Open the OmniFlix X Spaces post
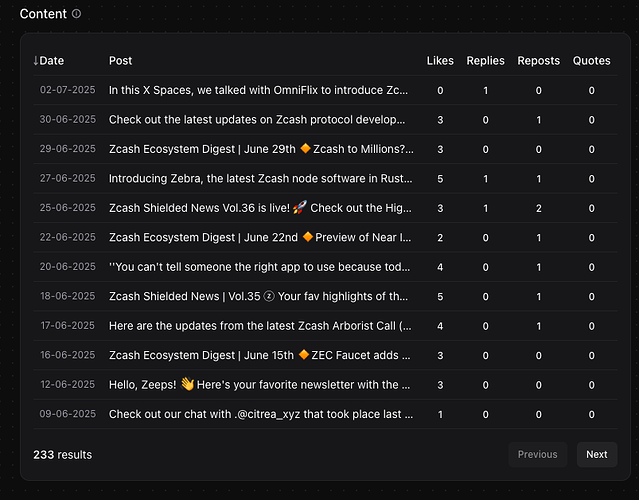The width and height of the screenshot is (639, 500). 258,91
